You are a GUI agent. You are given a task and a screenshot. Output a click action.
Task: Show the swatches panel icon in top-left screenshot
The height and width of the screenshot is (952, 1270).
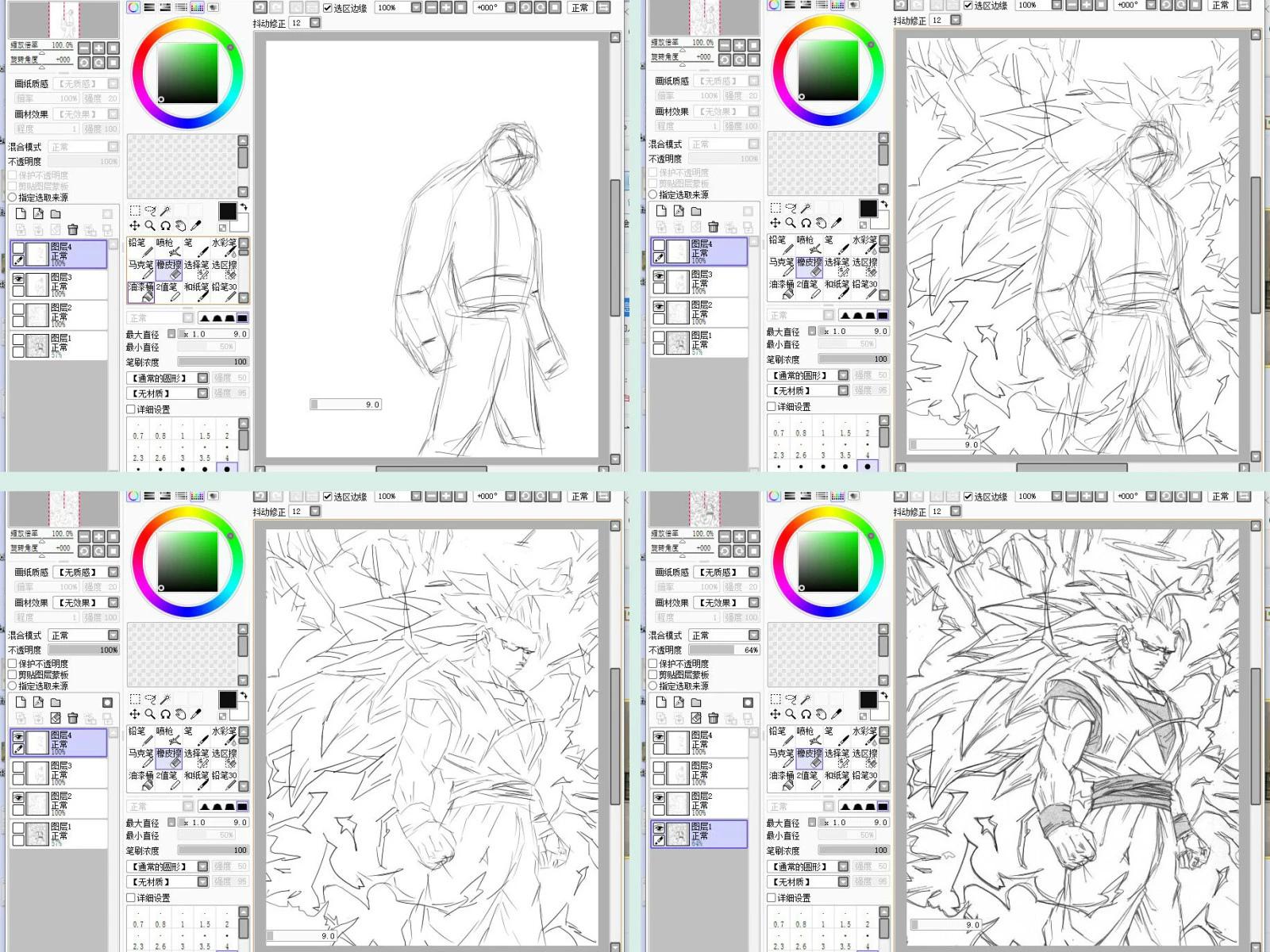pyautogui.click(x=197, y=8)
